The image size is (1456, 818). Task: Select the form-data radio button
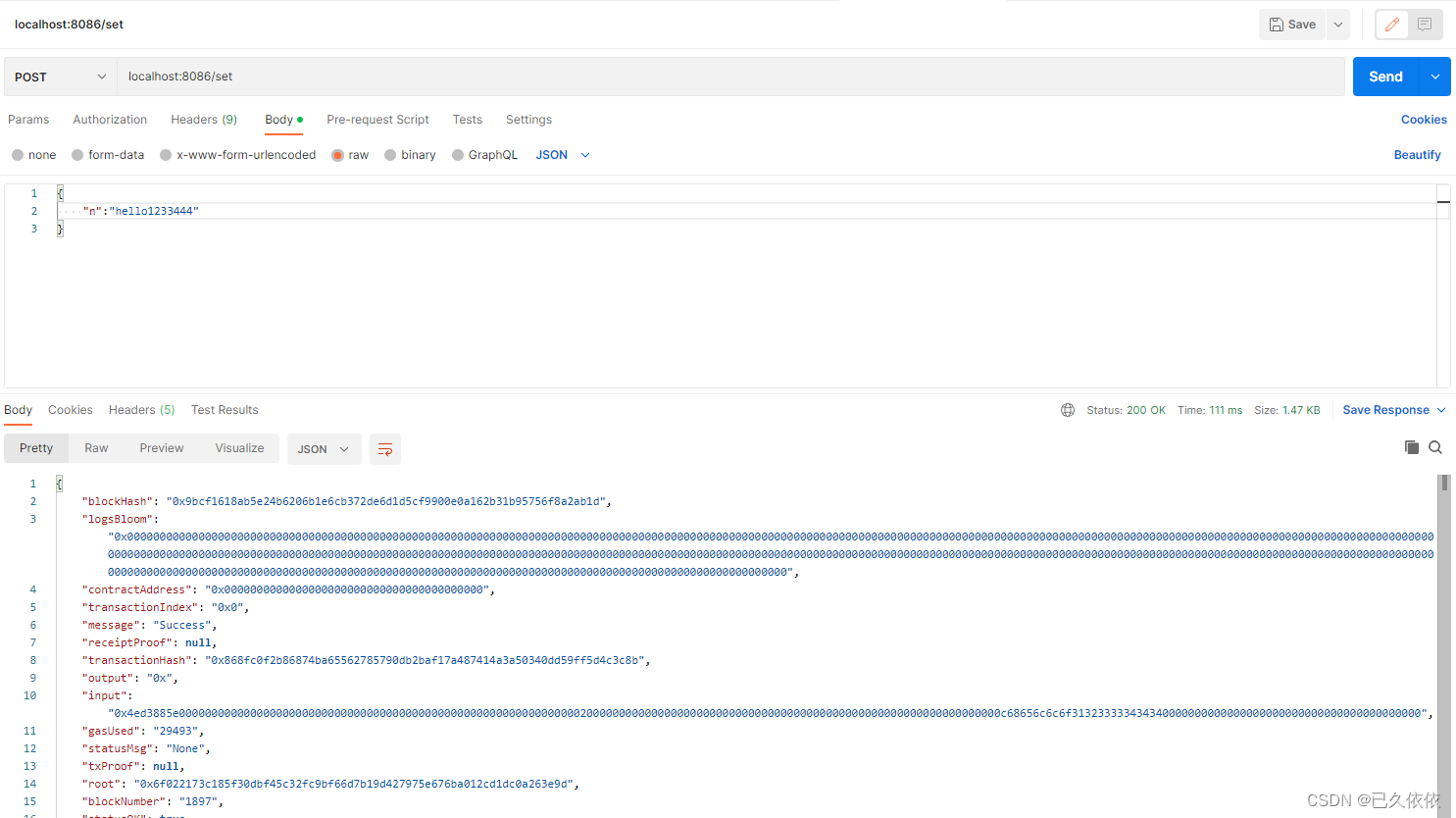[77, 155]
